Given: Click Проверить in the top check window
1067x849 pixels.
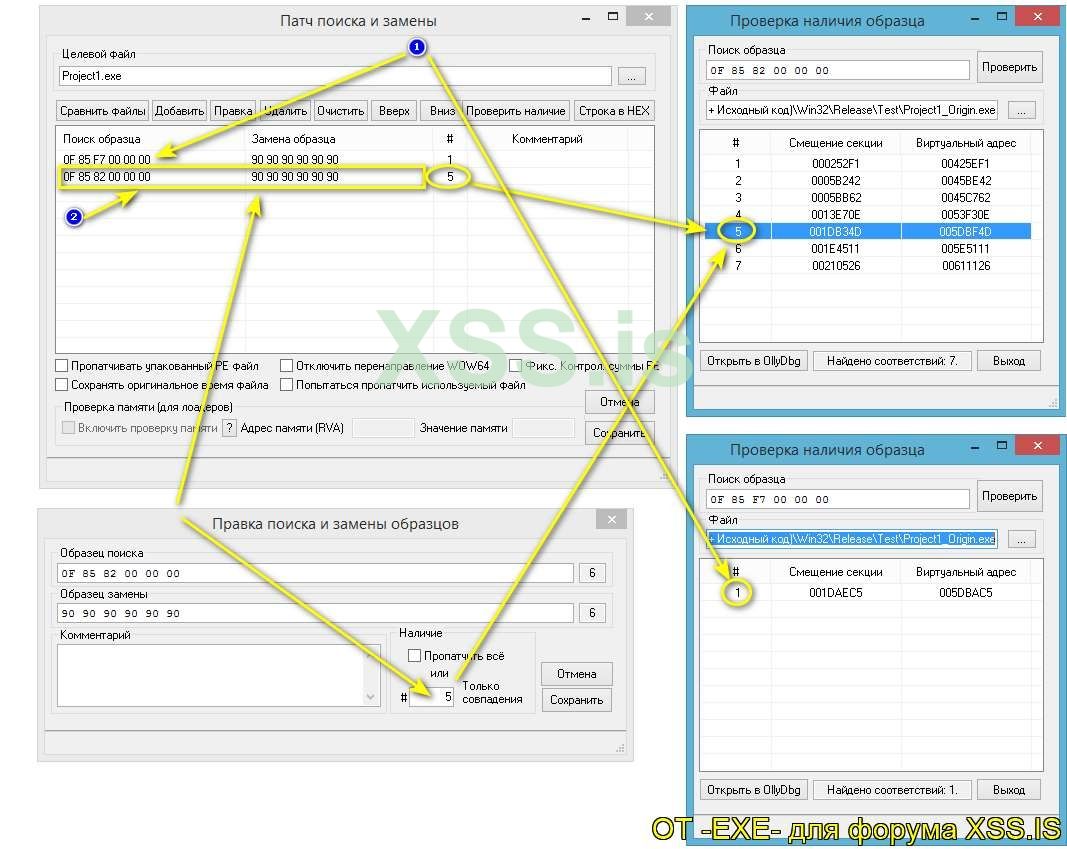Looking at the screenshot, I should pos(1009,67).
